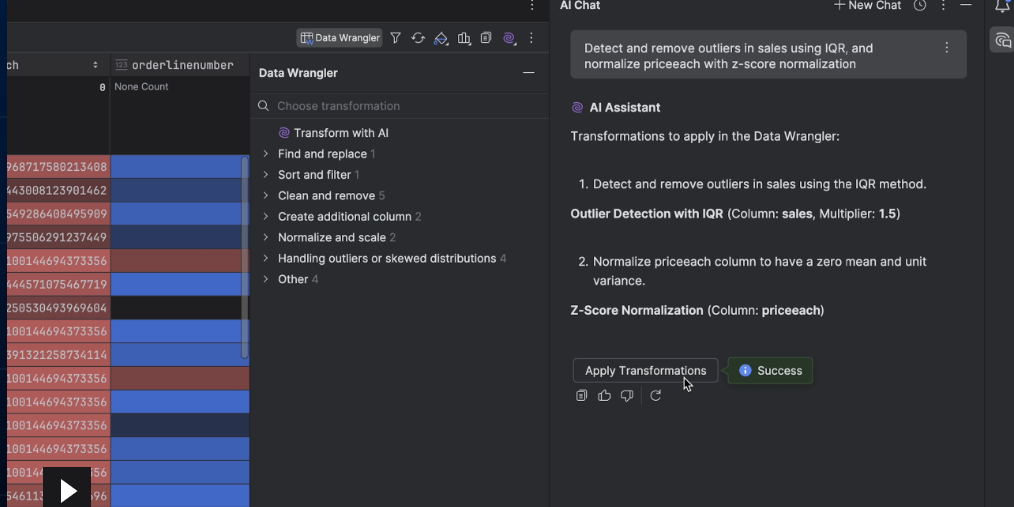Start a New Chat

[x=867, y=6]
